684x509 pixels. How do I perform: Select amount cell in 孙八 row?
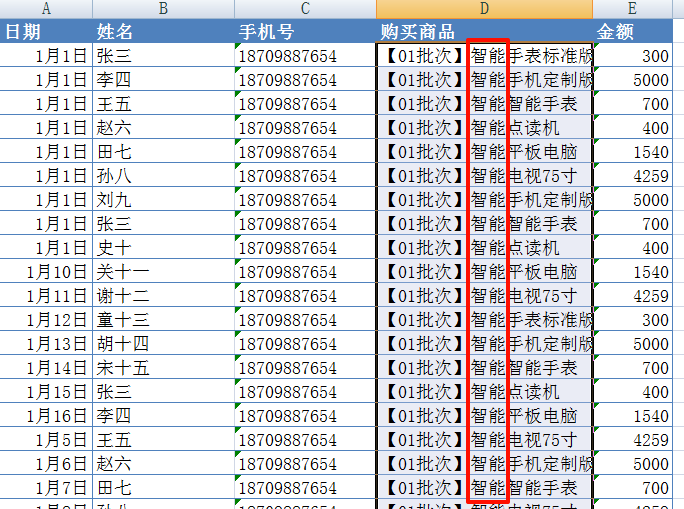632,175
